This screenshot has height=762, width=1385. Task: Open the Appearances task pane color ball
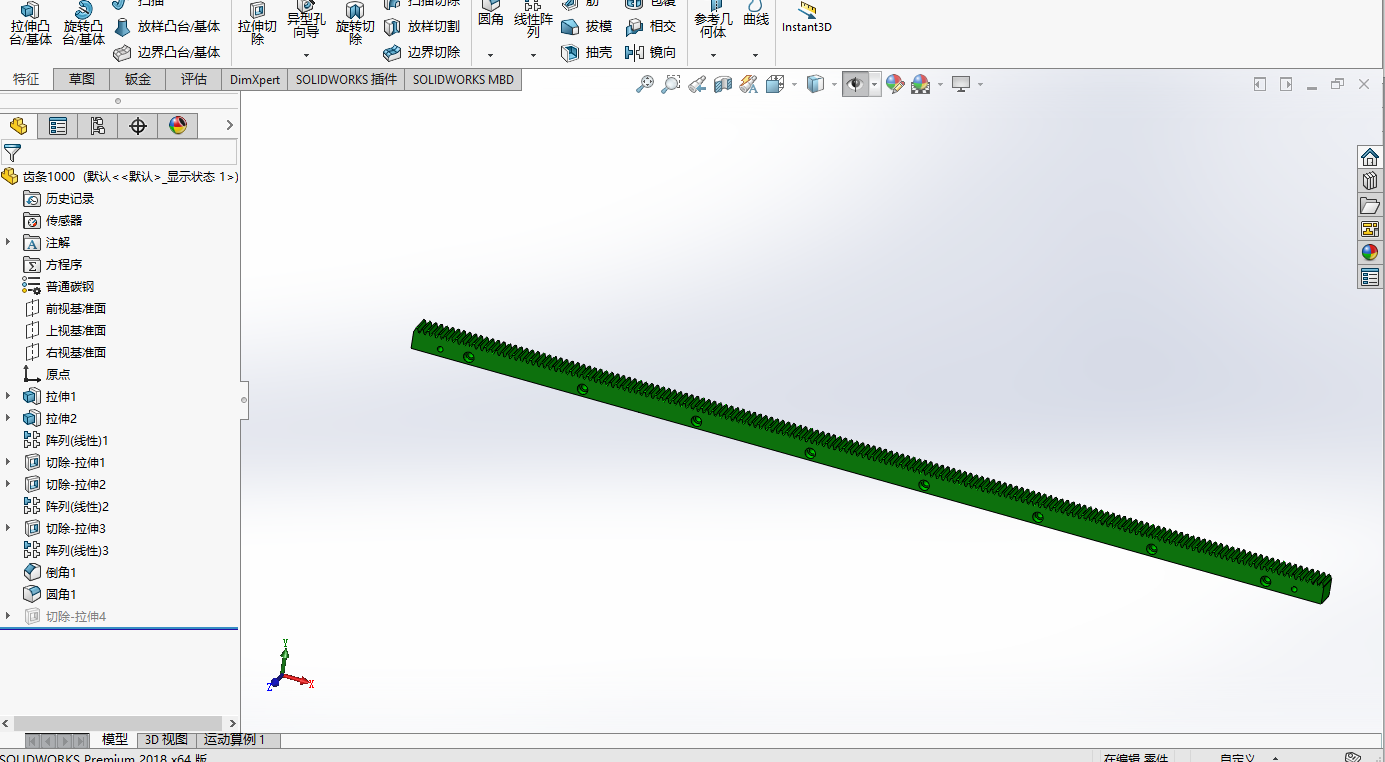point(1370,253)
